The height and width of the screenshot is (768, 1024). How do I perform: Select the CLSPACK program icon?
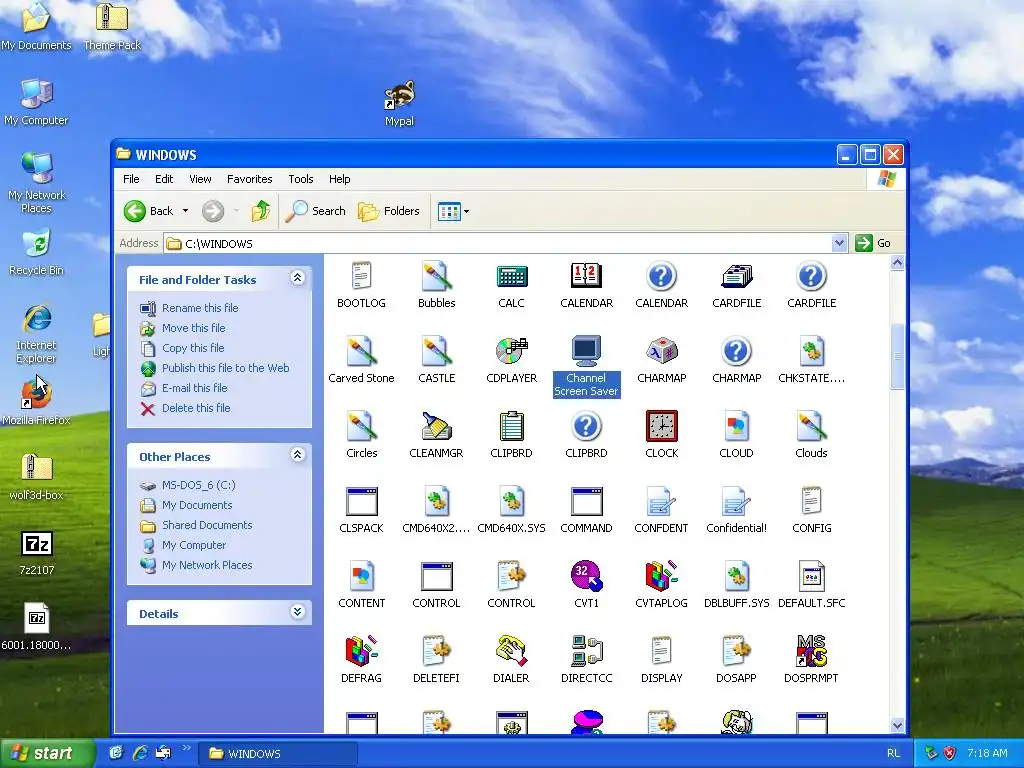[361, 510]
